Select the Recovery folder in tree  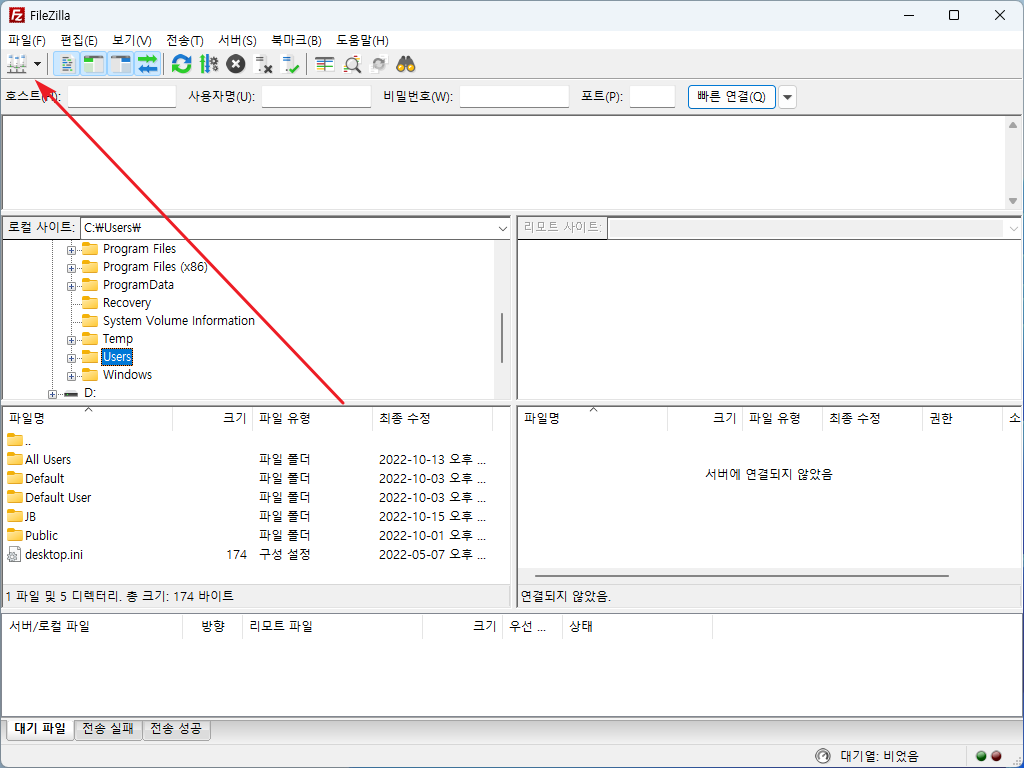127,303
